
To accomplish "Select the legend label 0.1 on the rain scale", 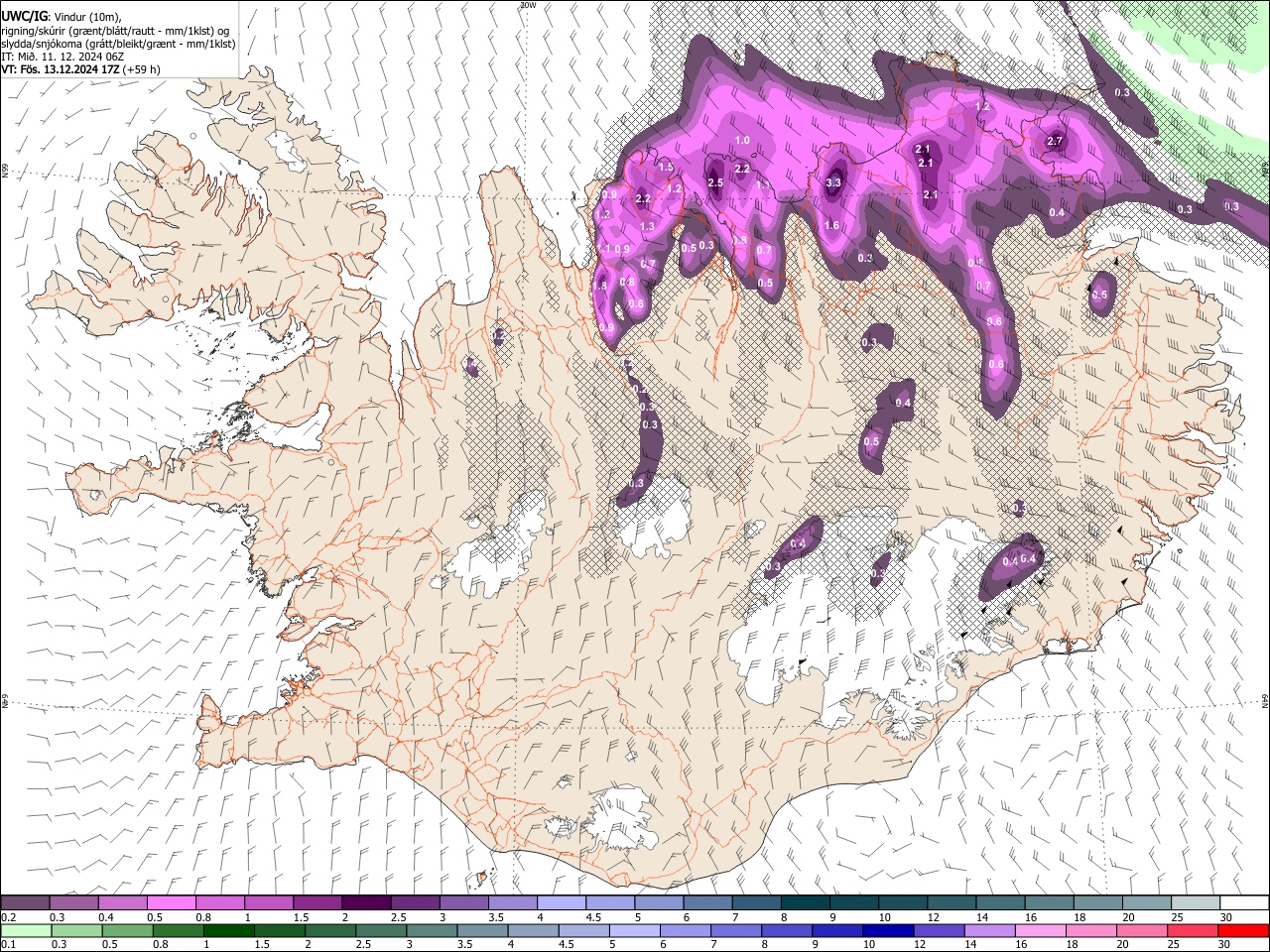I will [x=8, y=944].
